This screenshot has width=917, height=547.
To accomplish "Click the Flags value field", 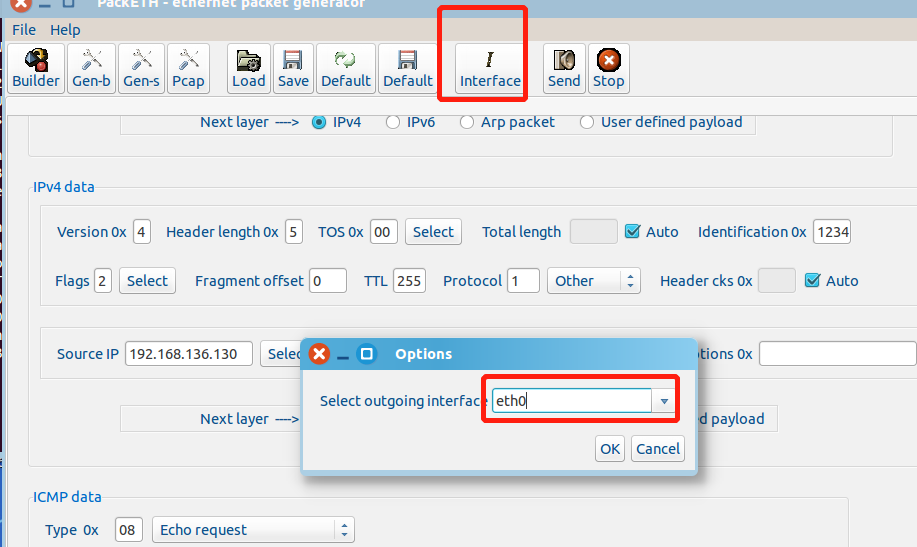I will click(102, 281).
